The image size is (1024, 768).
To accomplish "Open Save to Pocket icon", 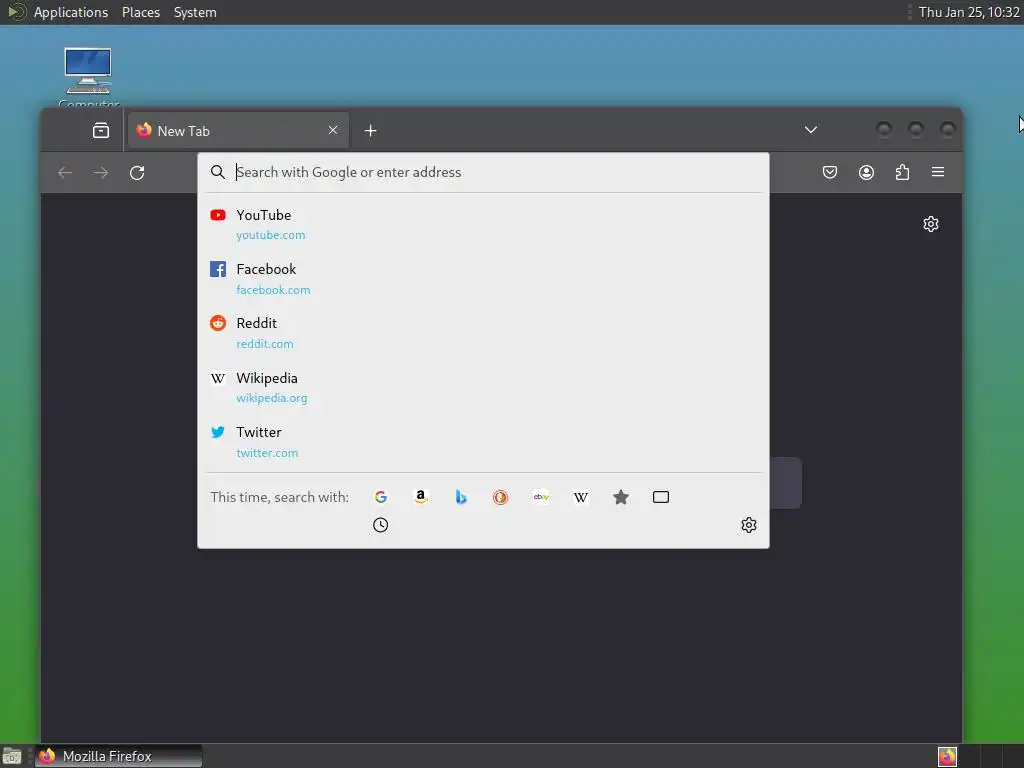I will coord(830,172).
